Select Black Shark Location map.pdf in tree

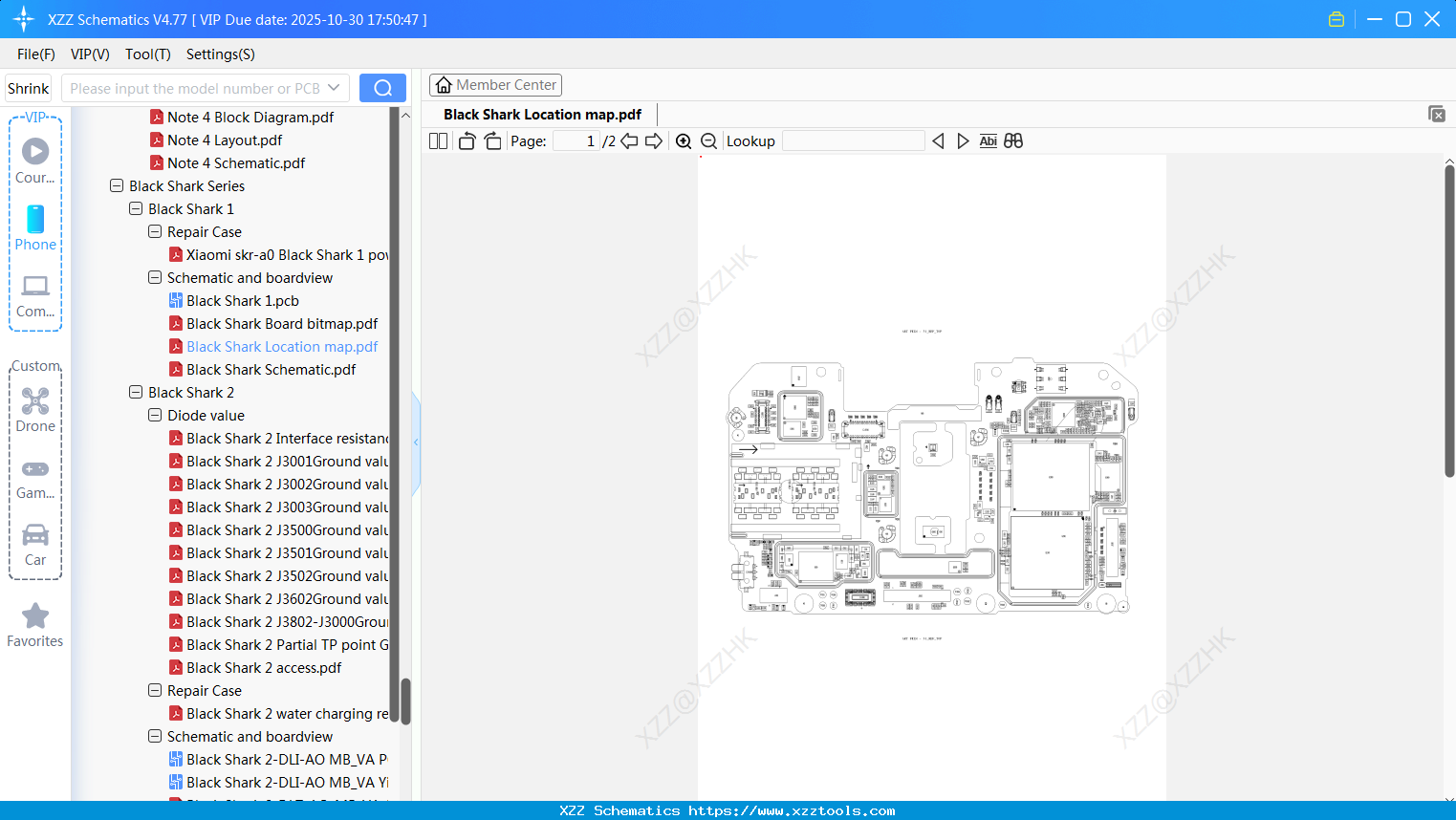(282, 347)
